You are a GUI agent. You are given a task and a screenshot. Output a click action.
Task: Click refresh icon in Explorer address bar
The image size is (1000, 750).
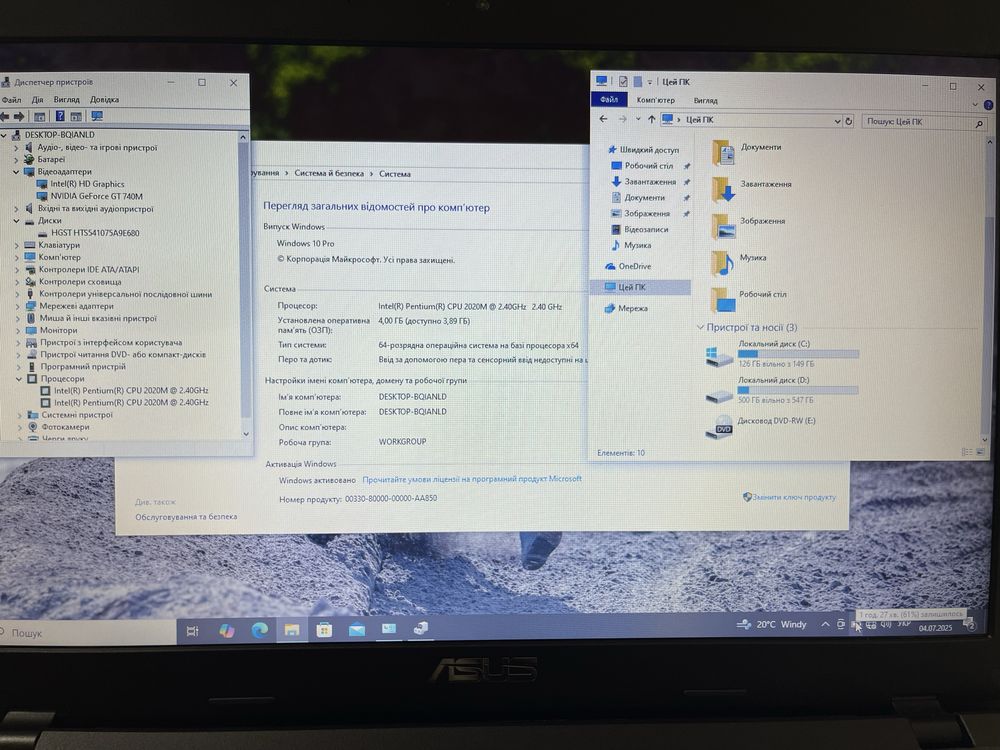(848, 121)
